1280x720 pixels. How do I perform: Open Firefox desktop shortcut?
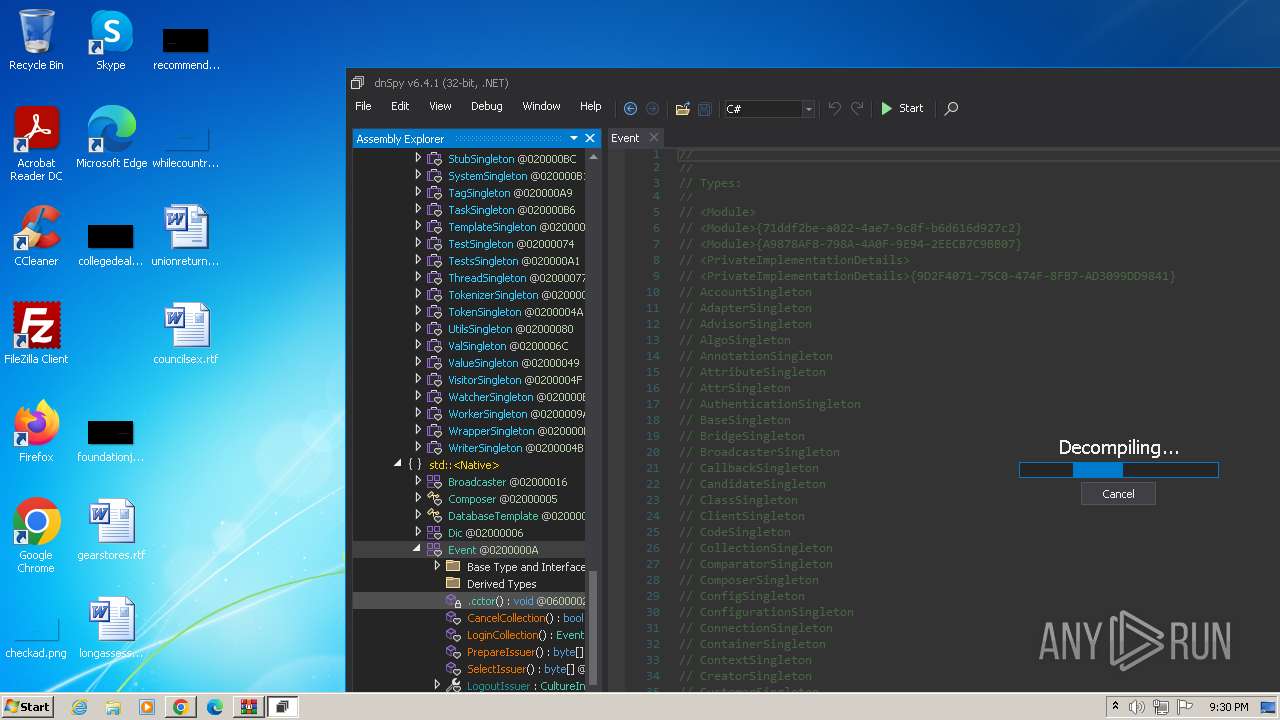tap(36, 432)
